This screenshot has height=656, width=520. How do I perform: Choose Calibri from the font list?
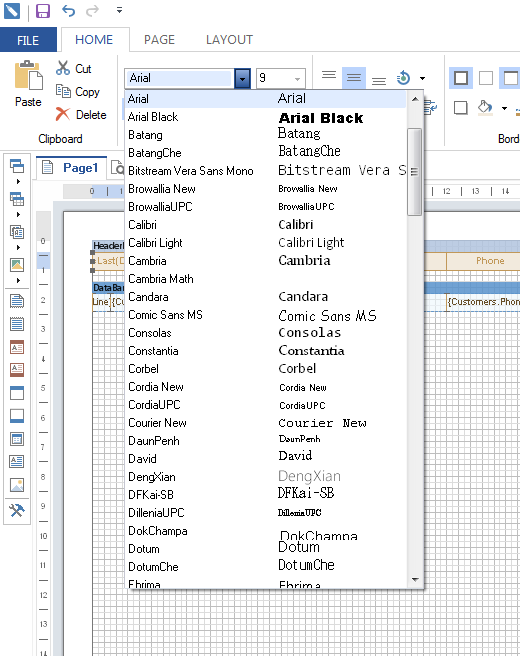pos(265,225)
